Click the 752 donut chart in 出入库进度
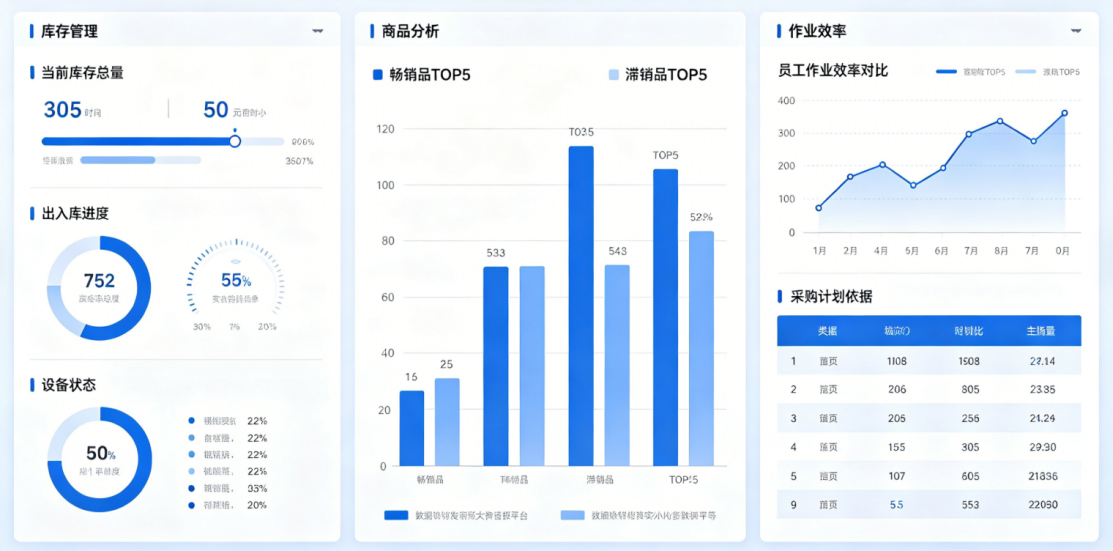The width and height of the screenshot is (1113, 551). click(99, 288)
